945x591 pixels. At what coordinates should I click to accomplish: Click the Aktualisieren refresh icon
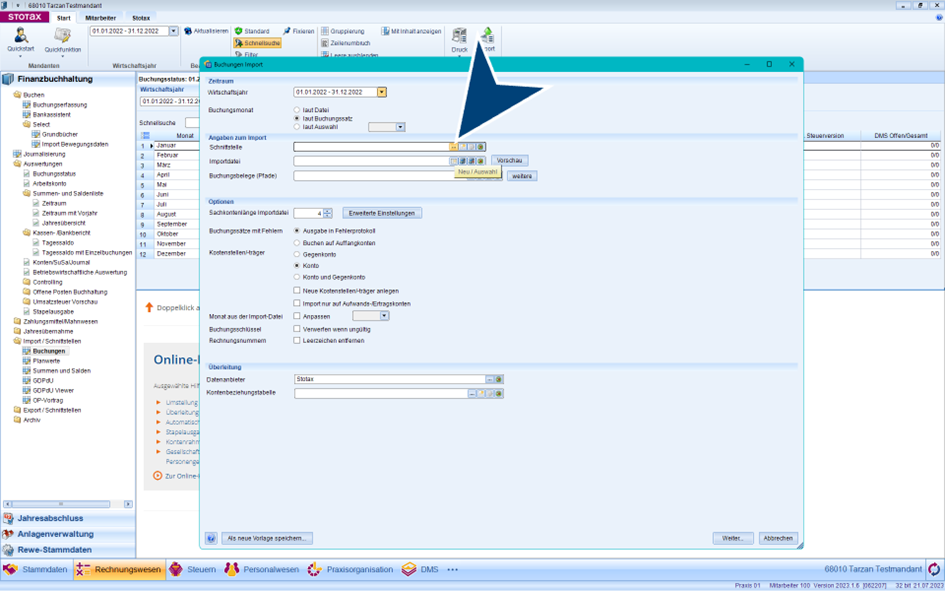pos(187,31)
